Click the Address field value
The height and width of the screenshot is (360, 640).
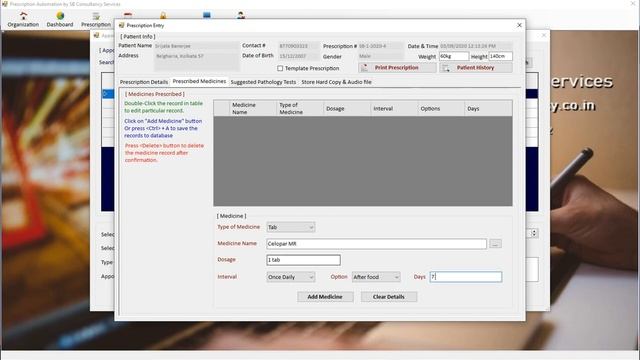[197, 61]
